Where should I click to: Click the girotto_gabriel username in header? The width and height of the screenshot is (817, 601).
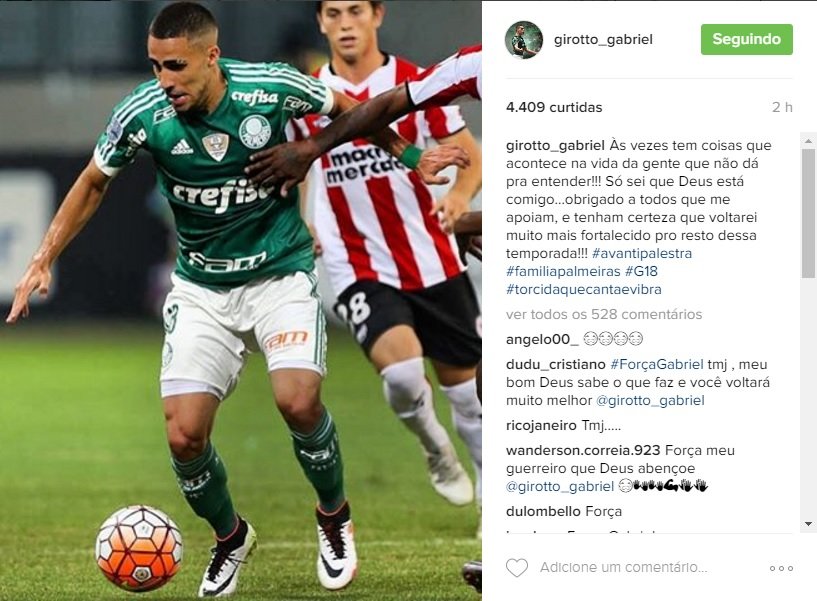click(x=603, y=40)
